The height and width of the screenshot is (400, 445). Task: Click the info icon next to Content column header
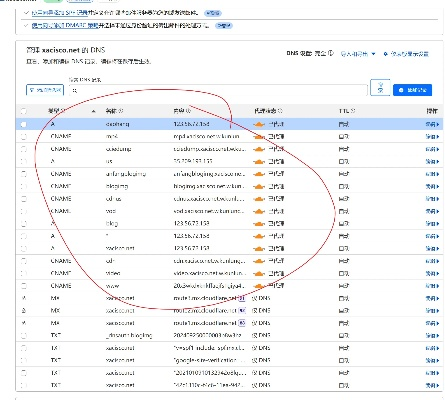[188, 111]
